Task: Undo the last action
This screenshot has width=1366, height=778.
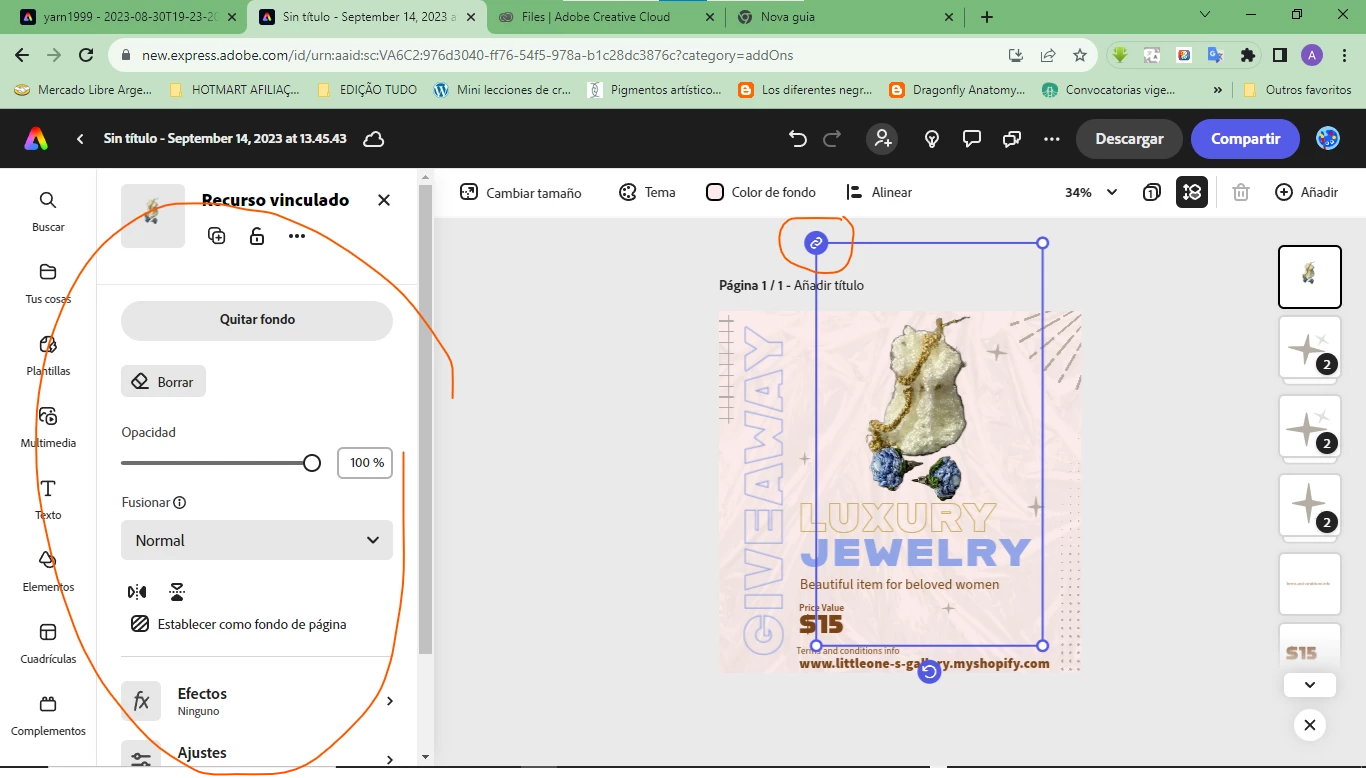Action: tap(798, 139)
